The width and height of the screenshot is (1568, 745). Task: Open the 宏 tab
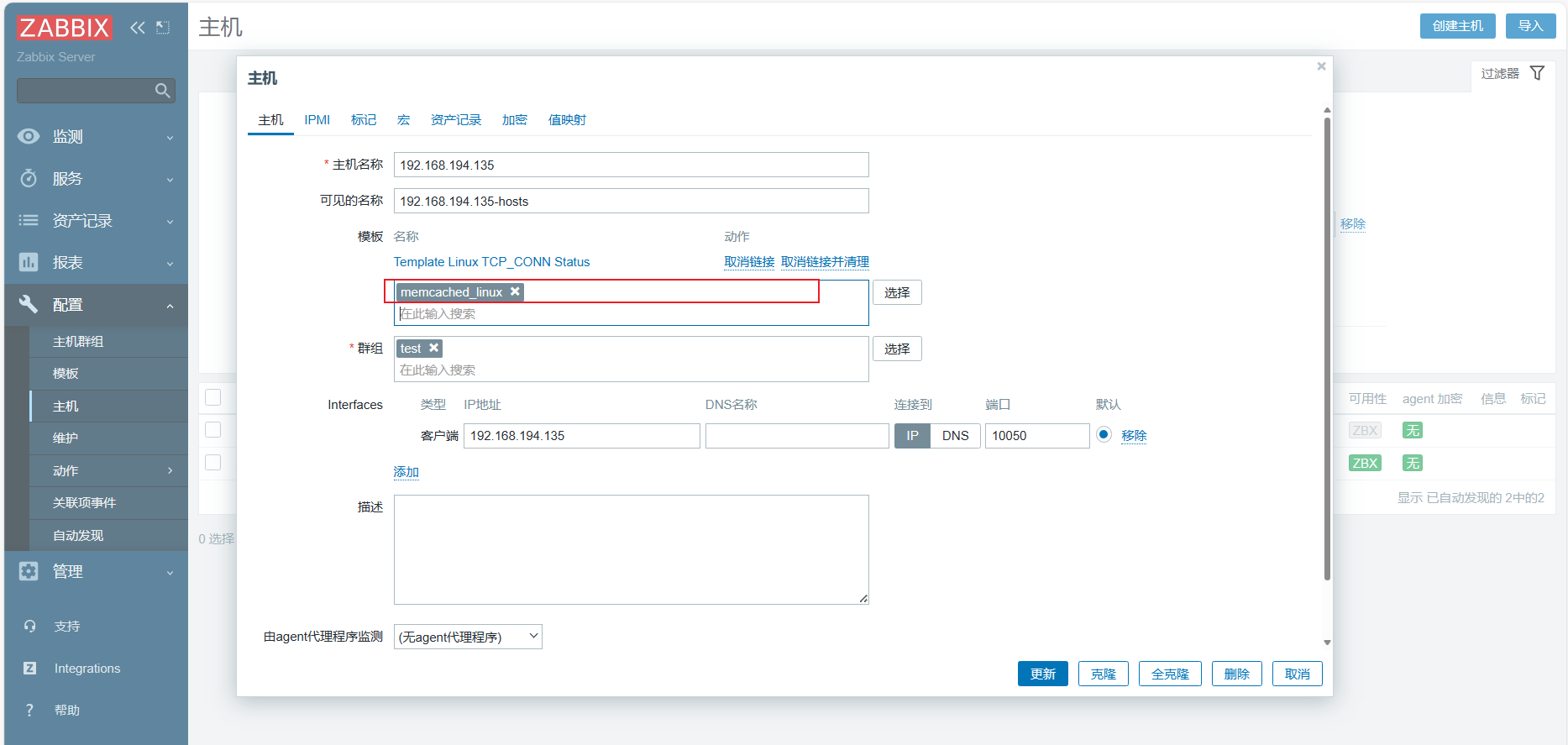click(404, 120)
